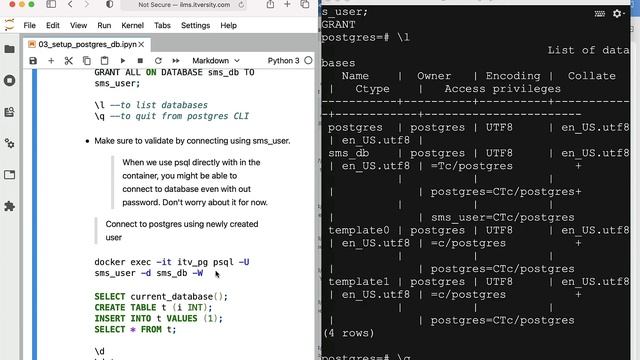
Task: Click the sms_db row name in terminal
Action: [349, 153]
